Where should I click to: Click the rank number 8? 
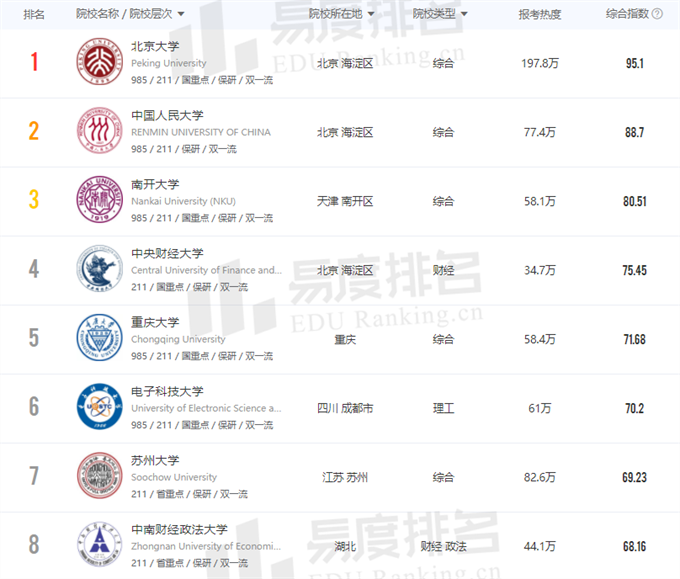(x=34, y=544)
